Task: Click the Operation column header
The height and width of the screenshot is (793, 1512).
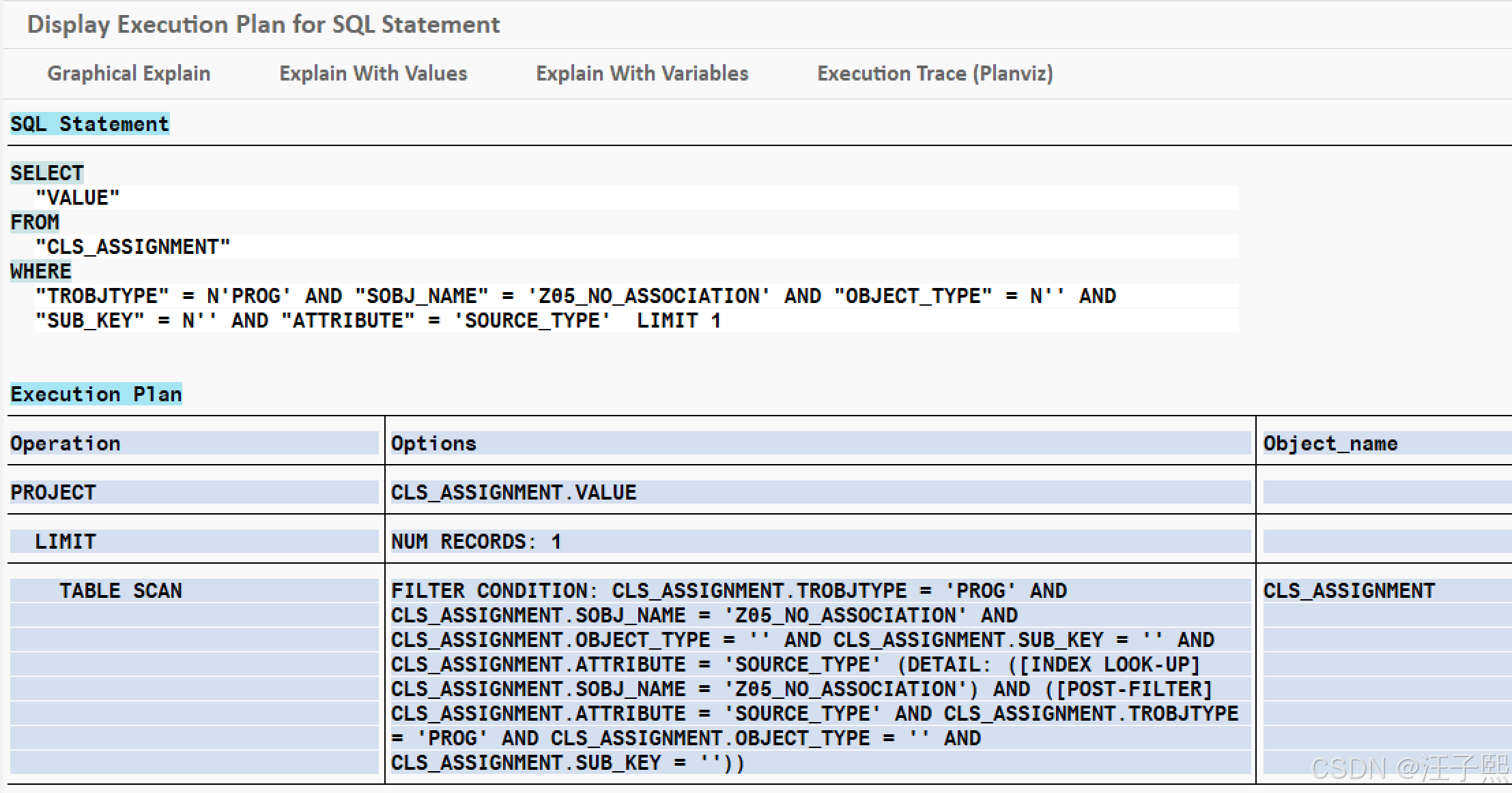Action: pyautogui.click(x=66, y=444)
